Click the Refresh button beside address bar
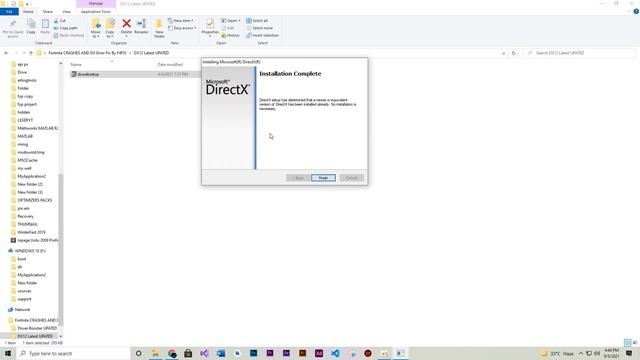This screenshot has height=360, width=640. [513, 53]
